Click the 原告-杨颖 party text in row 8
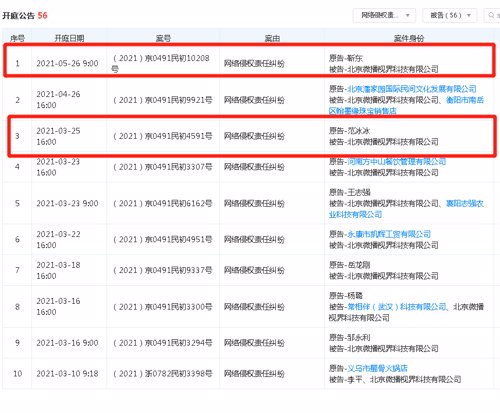The width and height of the screenshot is (500, 413). (x=346, y=296)
